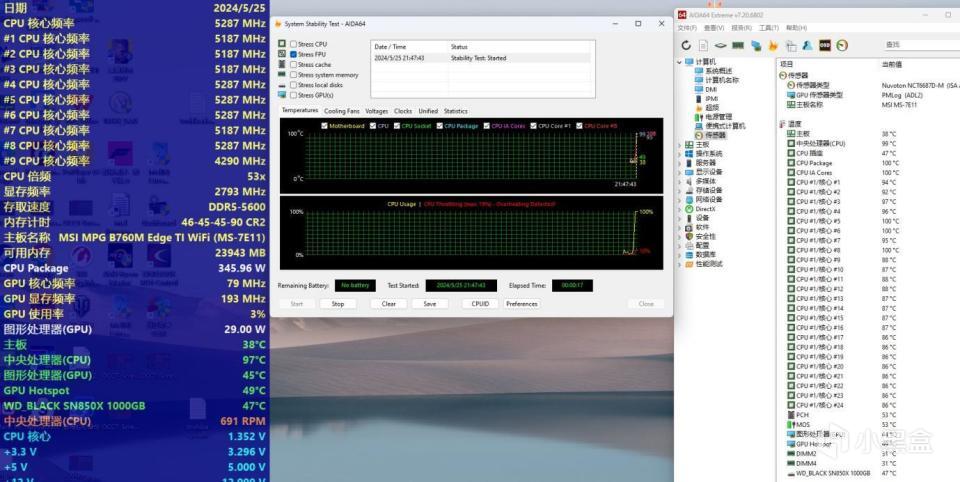960x482 pixels.
Task: Click the network monitor toolbar icon
Action: coord(755,45)
